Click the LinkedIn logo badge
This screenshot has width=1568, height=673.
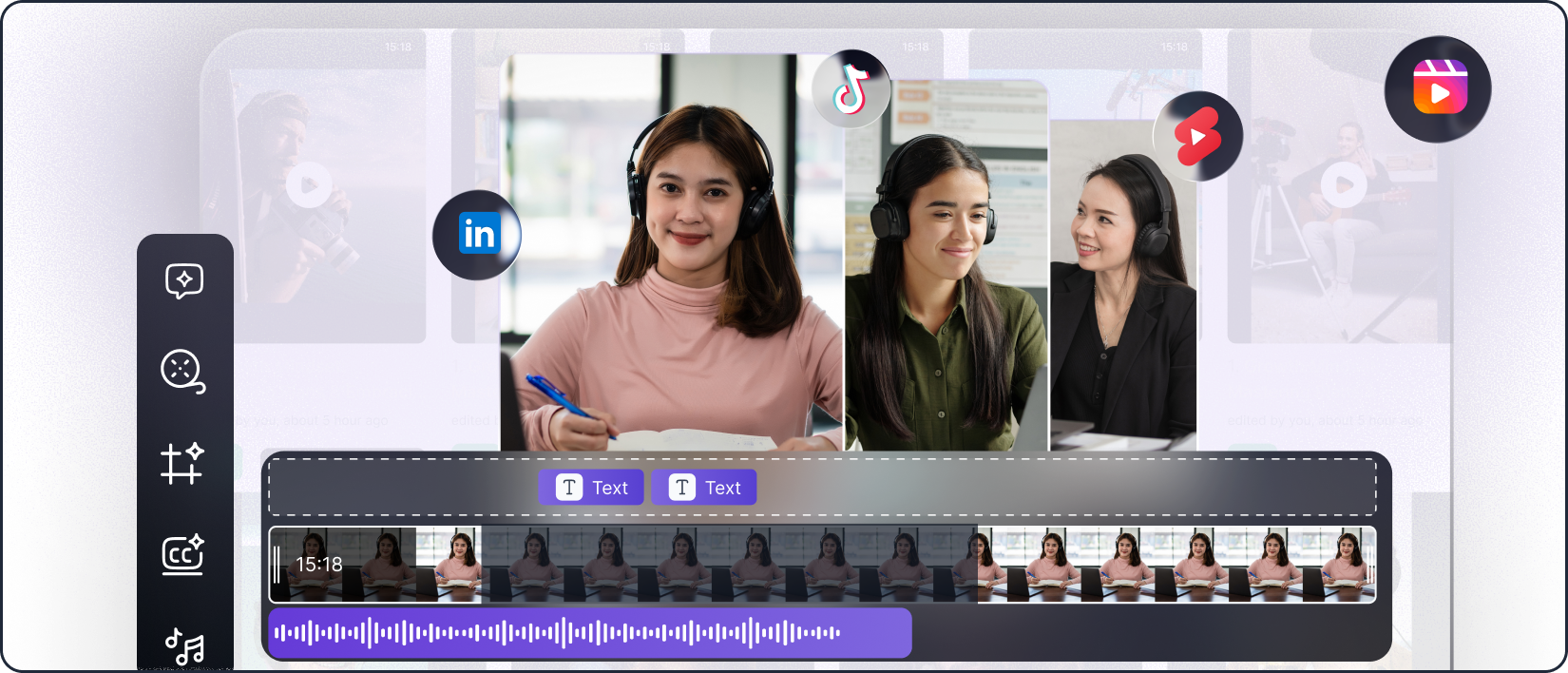[477, 235]
